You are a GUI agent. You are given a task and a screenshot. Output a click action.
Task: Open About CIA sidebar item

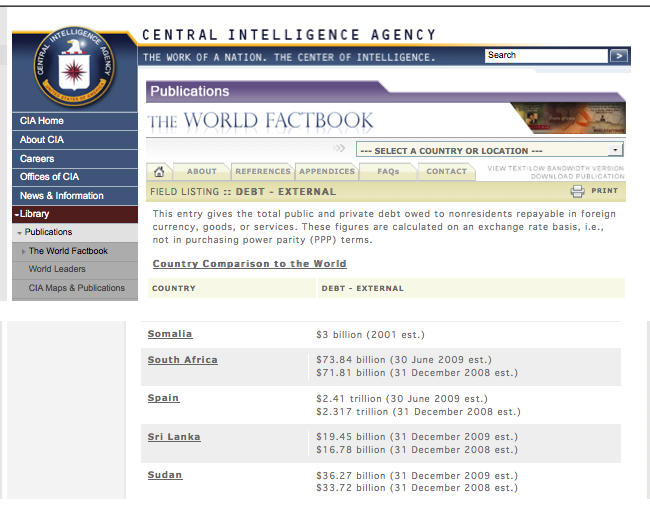point(75,140)
